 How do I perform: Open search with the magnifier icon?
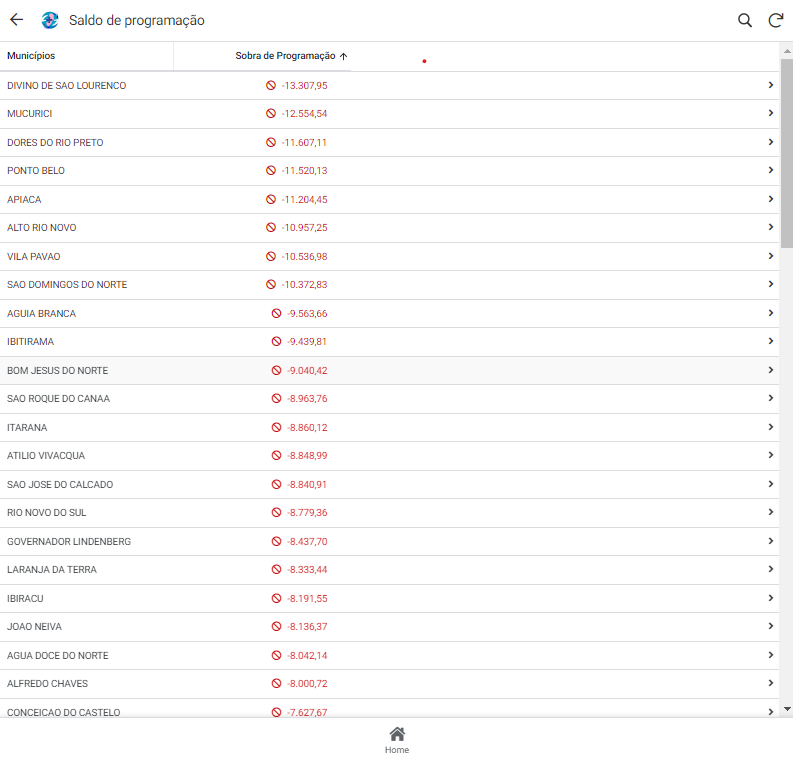tap(744, 20)
